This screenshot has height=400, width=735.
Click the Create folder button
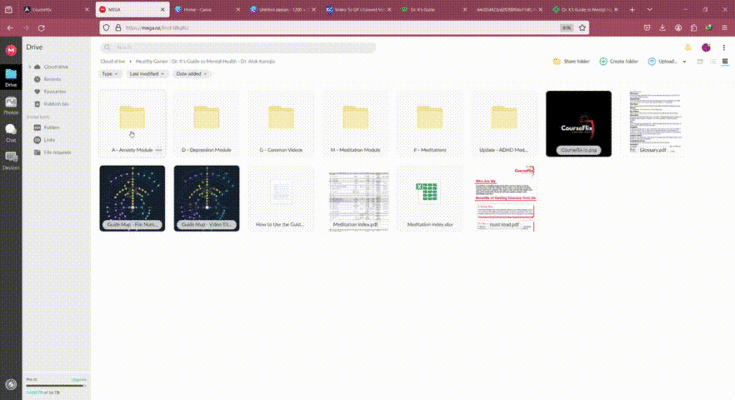(x=618, y=62)
